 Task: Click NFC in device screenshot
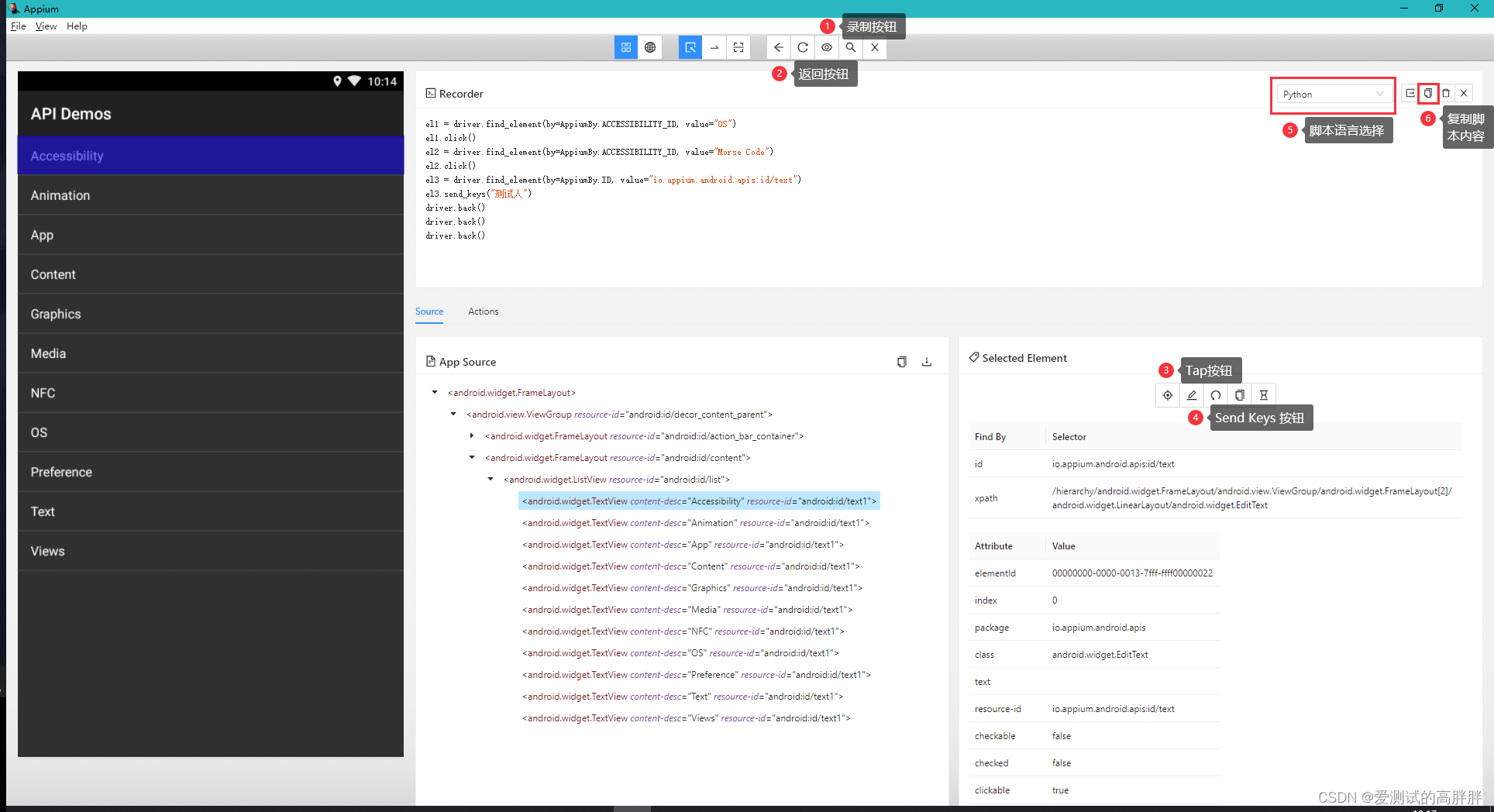tap(211, 393)
